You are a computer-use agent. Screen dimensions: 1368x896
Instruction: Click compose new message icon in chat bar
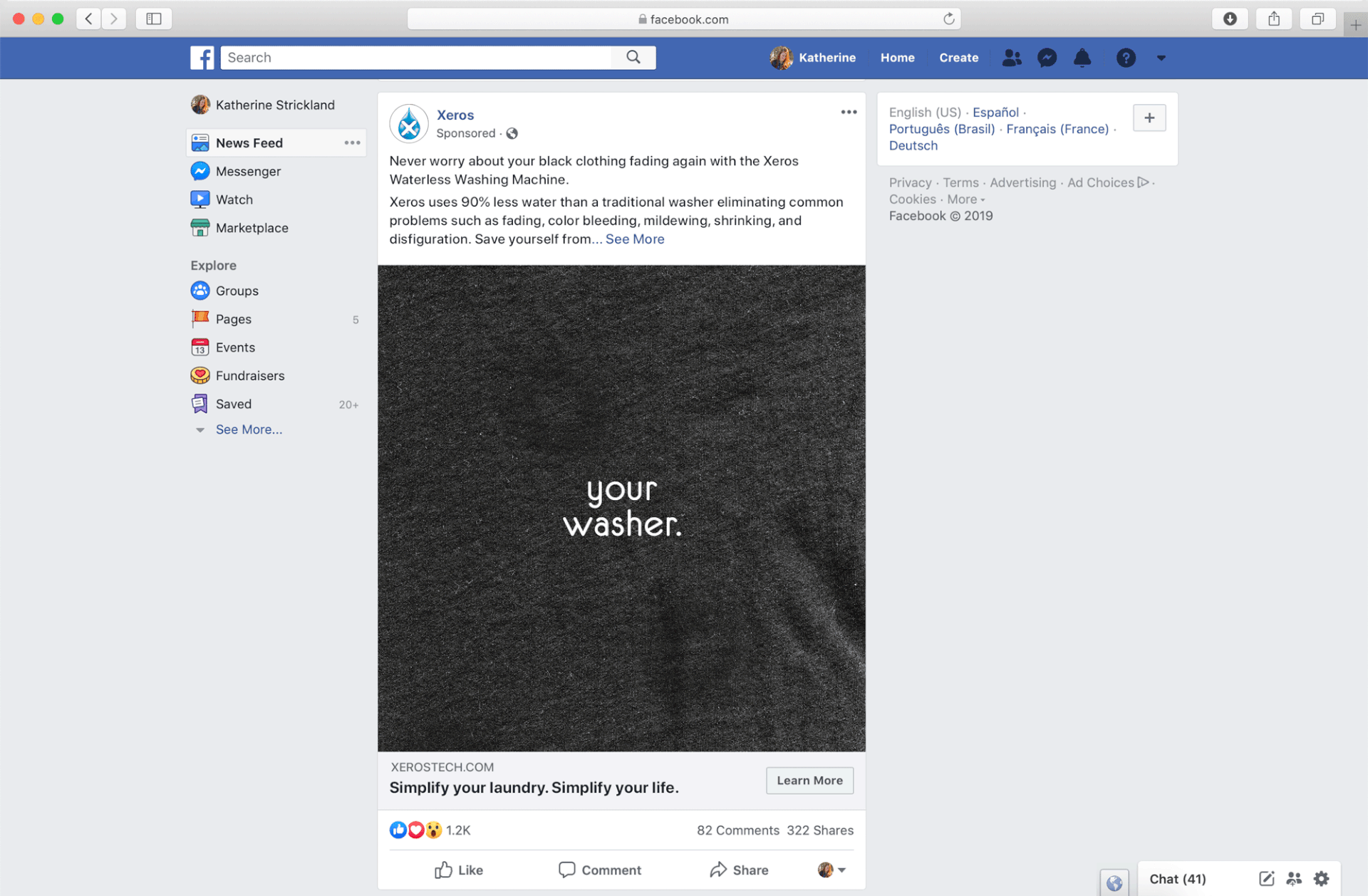point(1266,878)
